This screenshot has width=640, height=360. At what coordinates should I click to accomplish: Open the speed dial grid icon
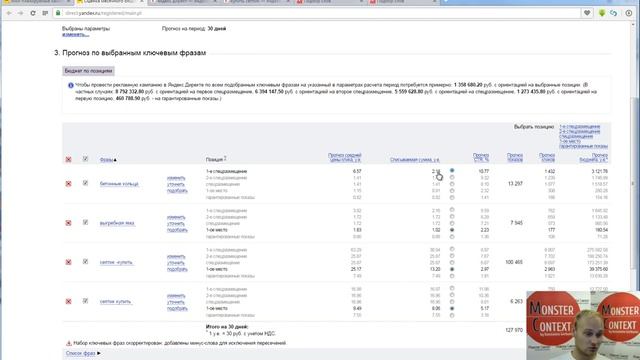(45, 13)
